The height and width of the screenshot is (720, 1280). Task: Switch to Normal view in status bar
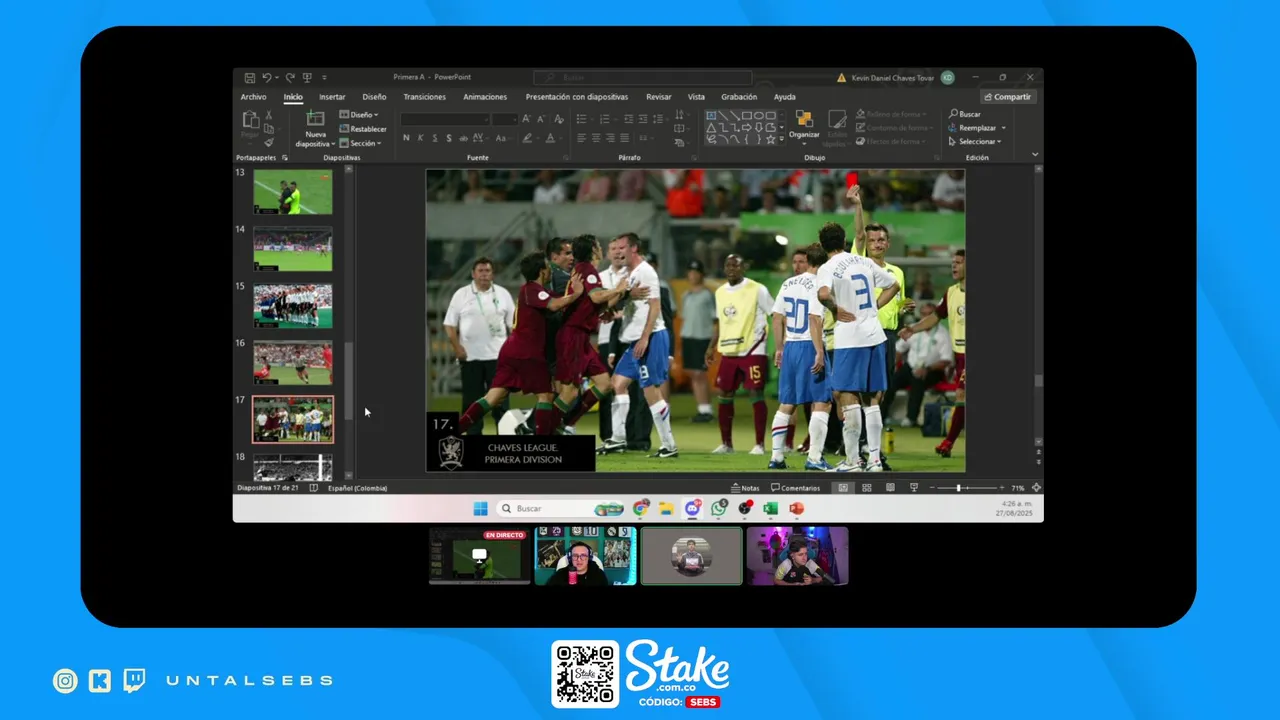pos(843,488)
